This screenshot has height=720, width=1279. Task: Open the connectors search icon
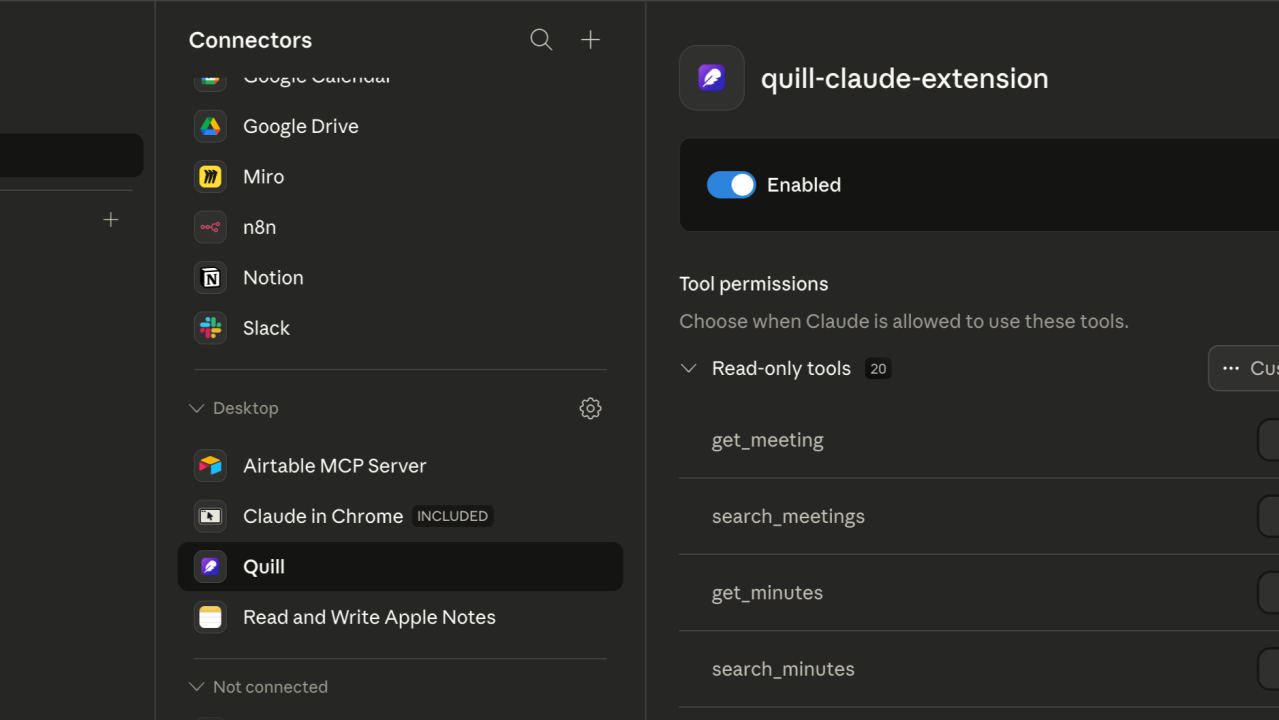click(541, 40)
